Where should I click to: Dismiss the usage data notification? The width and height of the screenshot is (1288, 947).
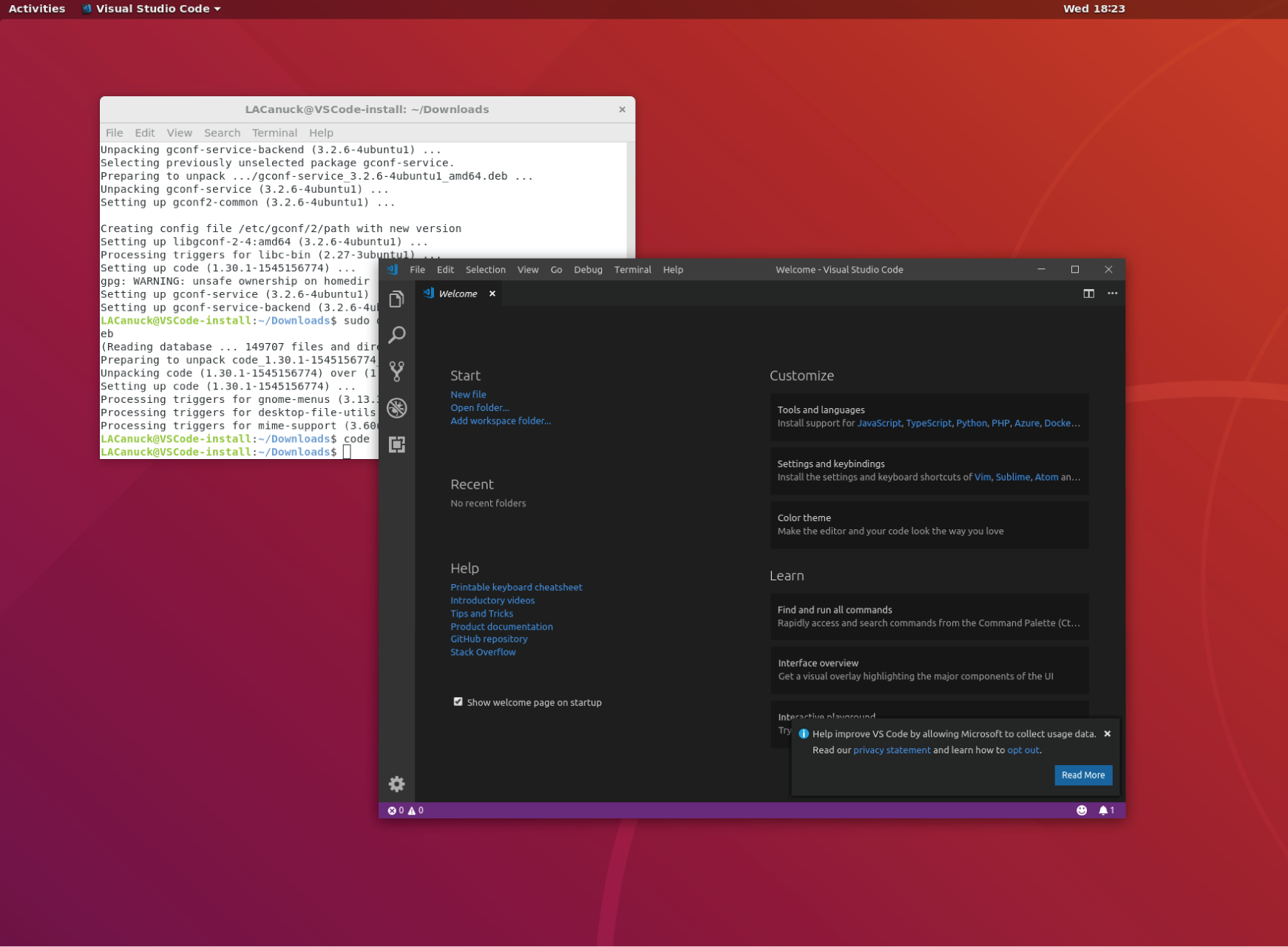(x=1107, y=733)
